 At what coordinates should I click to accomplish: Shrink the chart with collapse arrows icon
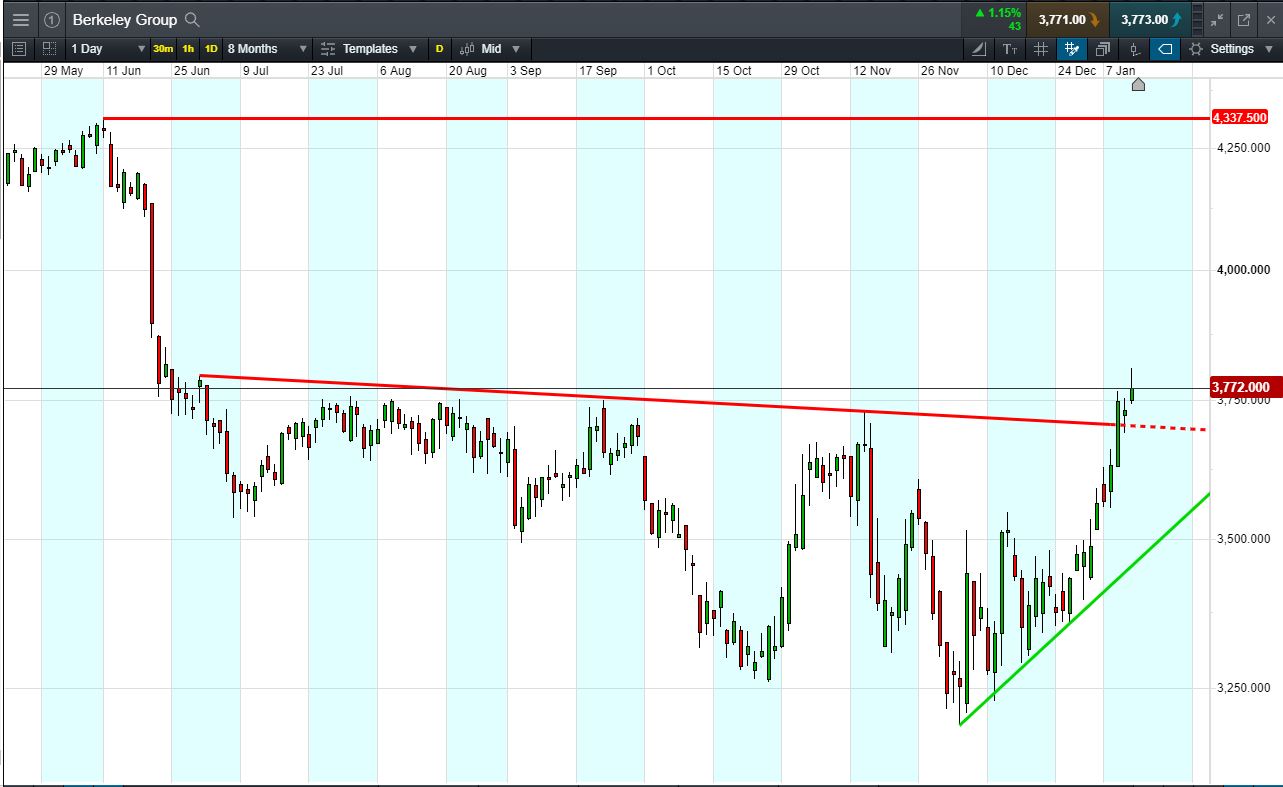[x=1217, y=19]
